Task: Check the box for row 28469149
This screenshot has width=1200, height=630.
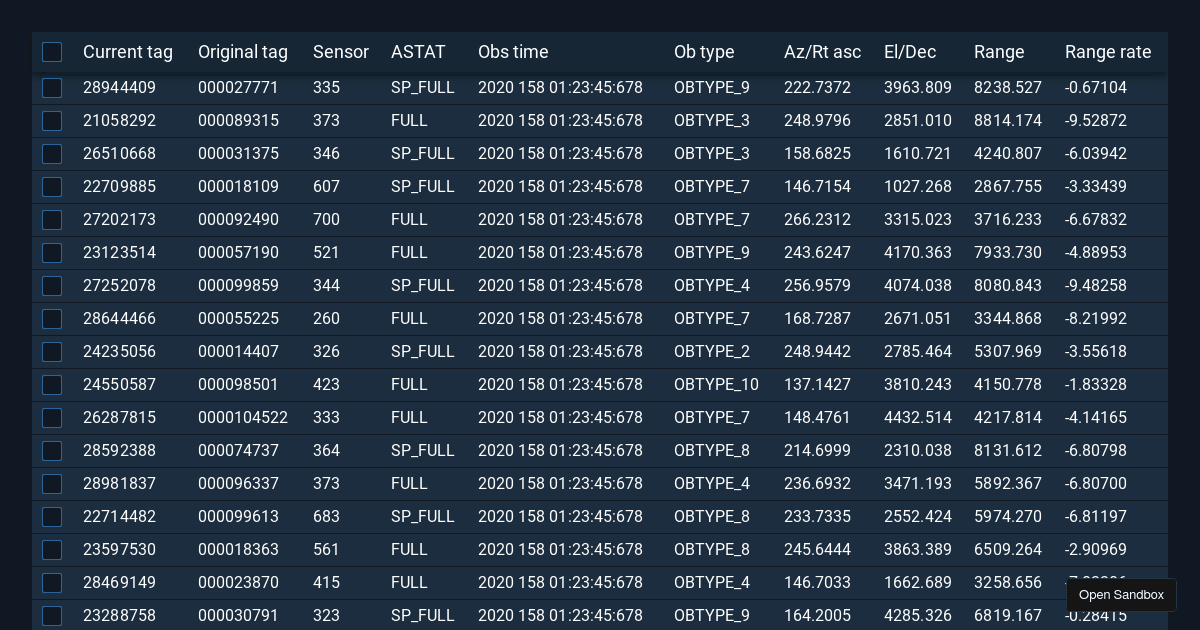Action: (52, 583)
